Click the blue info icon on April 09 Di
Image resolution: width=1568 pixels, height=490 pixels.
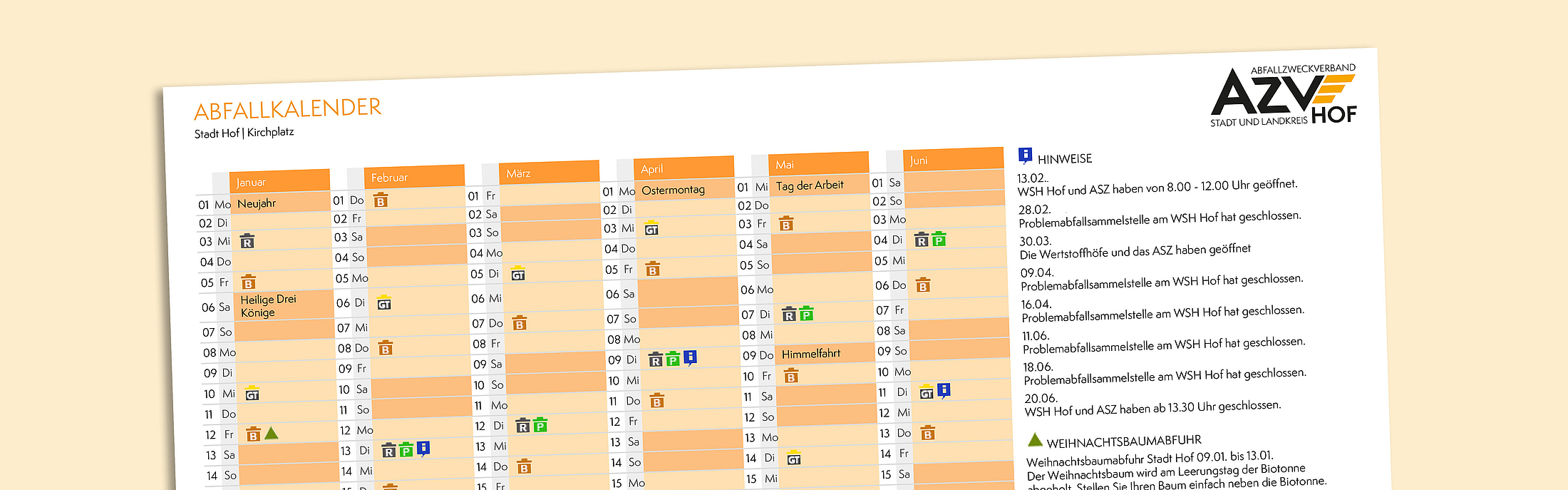690,357
